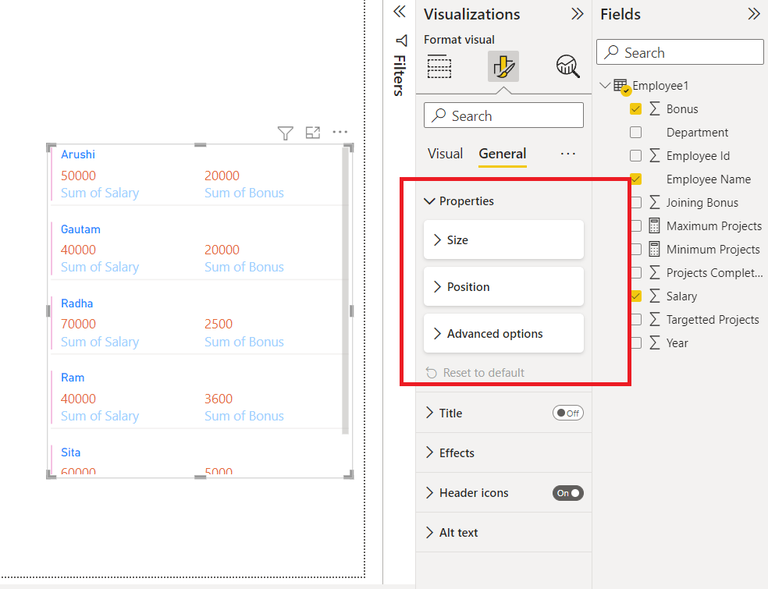Uncheck the Bonus field checkbox
The height and width of the screenshot is (589, 768).
click(635, 109)
